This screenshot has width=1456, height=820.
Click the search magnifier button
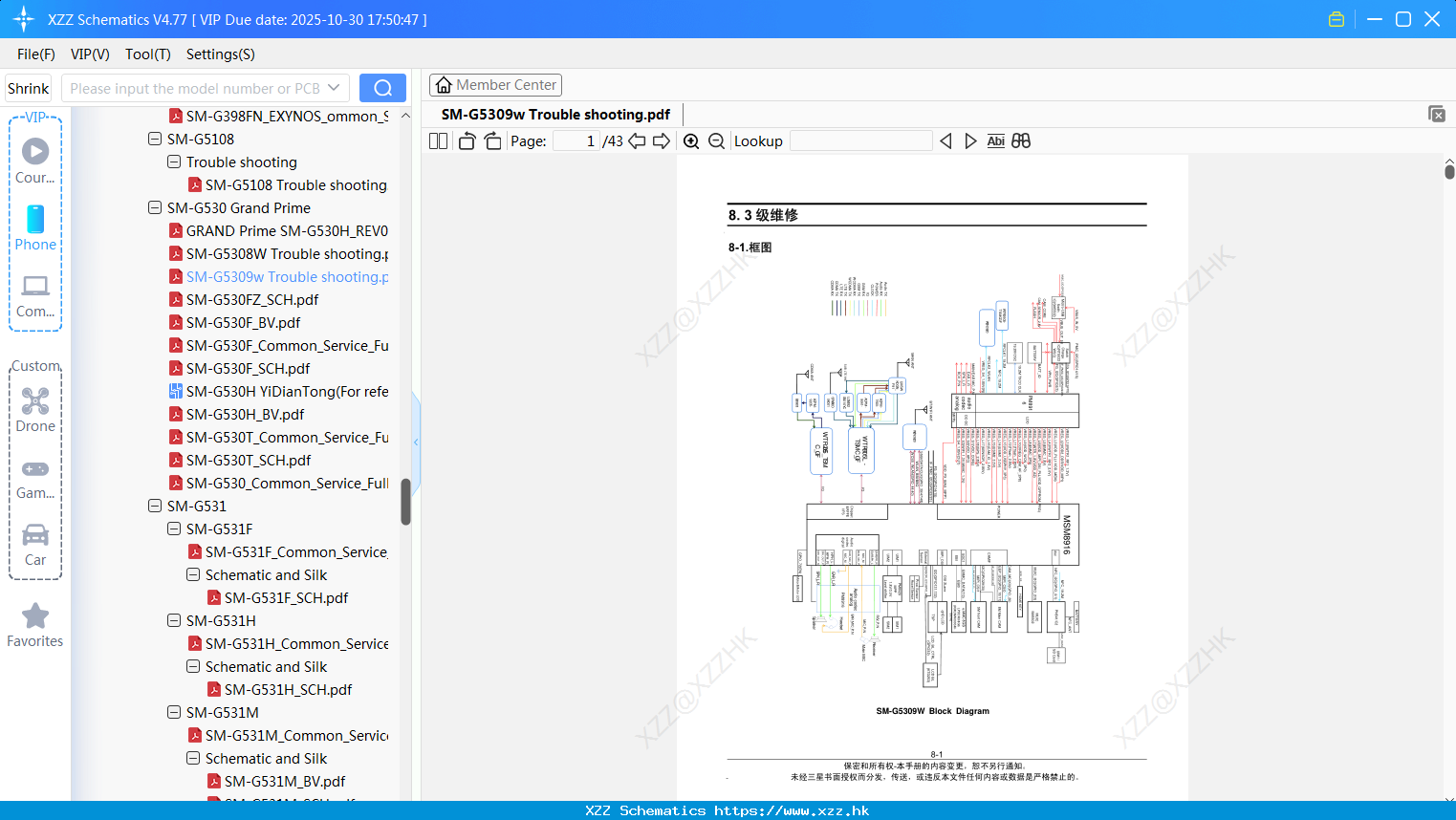point(382,88)
